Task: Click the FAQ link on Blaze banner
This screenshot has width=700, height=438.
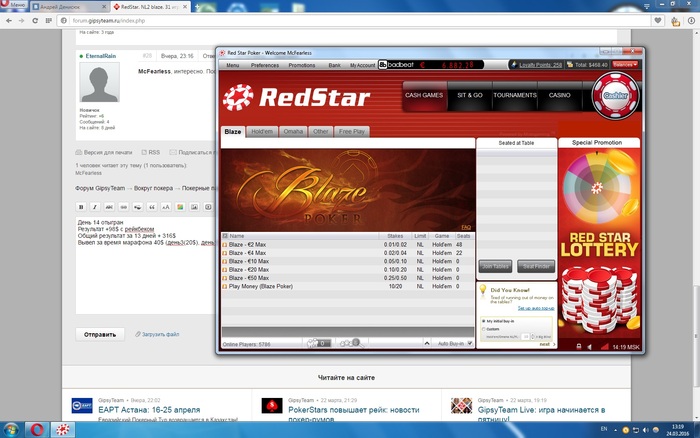Action: [x=466, y=227]
